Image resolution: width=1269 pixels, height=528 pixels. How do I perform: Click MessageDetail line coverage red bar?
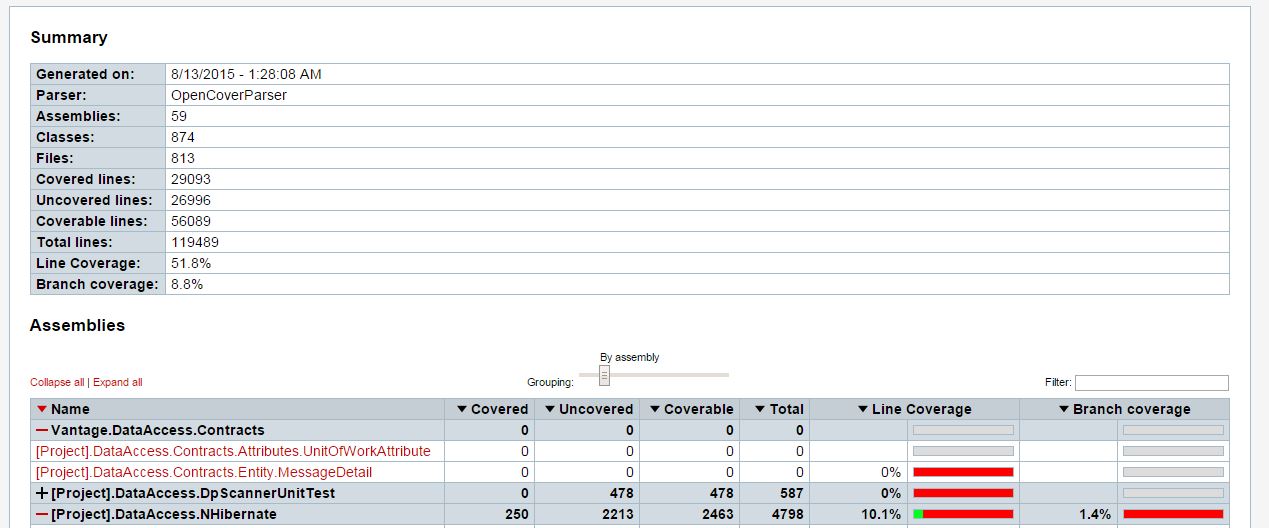[963, 472]
